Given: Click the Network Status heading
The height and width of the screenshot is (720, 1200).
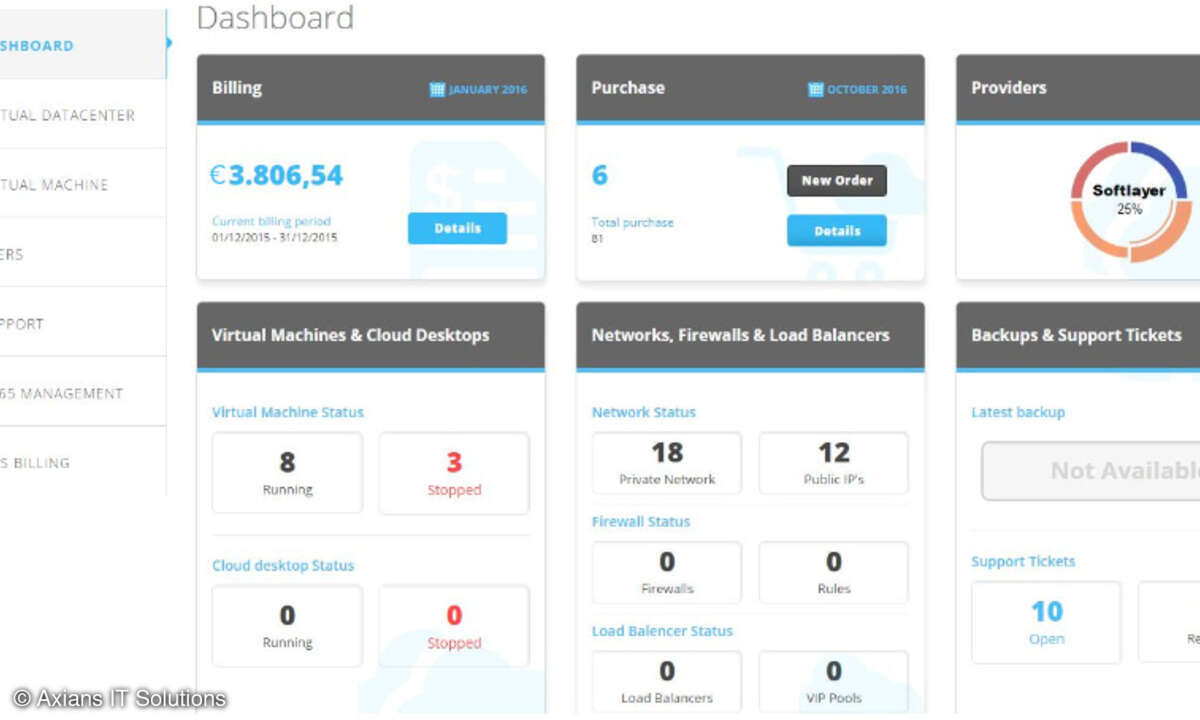Looking at the screenshot, I should [644, 412].
